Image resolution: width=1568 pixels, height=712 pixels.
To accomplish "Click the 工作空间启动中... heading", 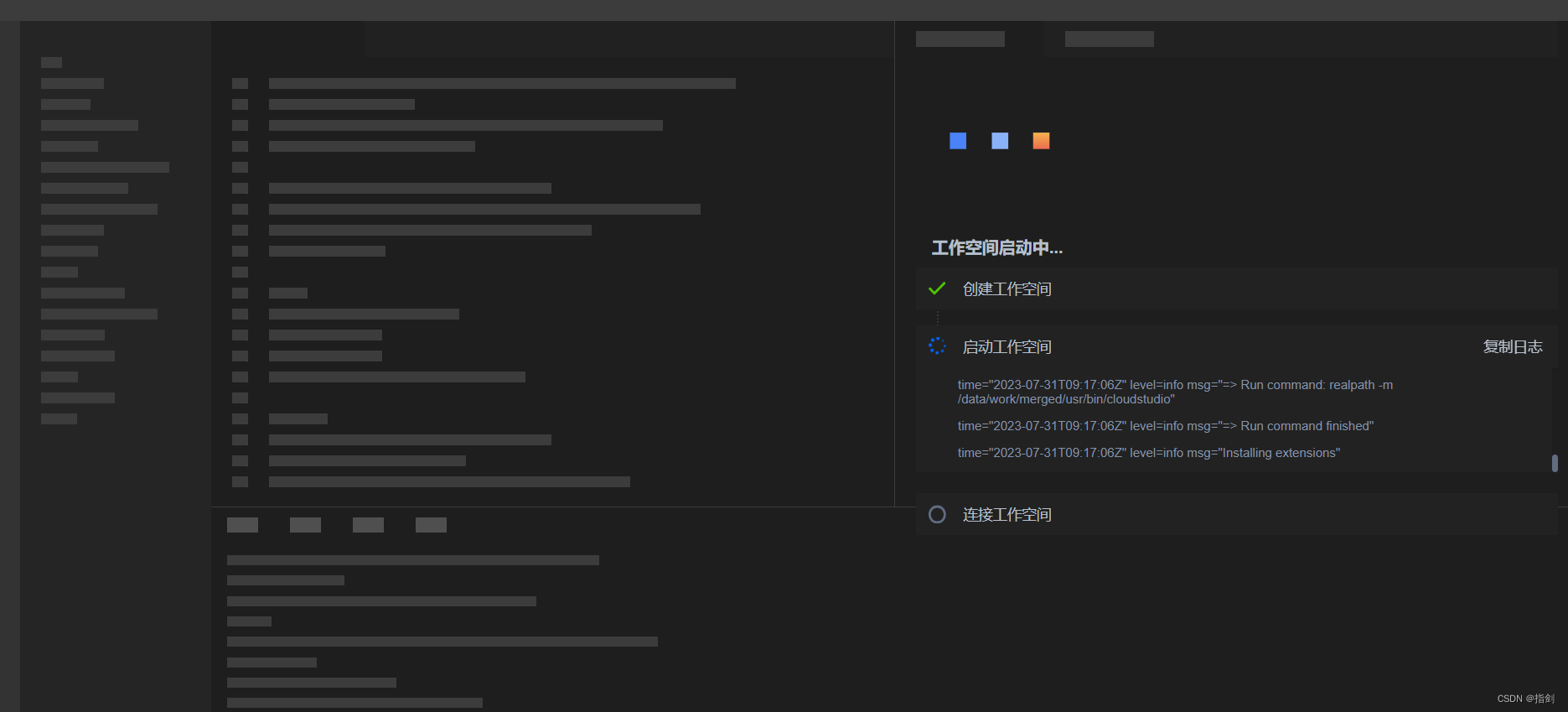I will [x=997, y=247].
